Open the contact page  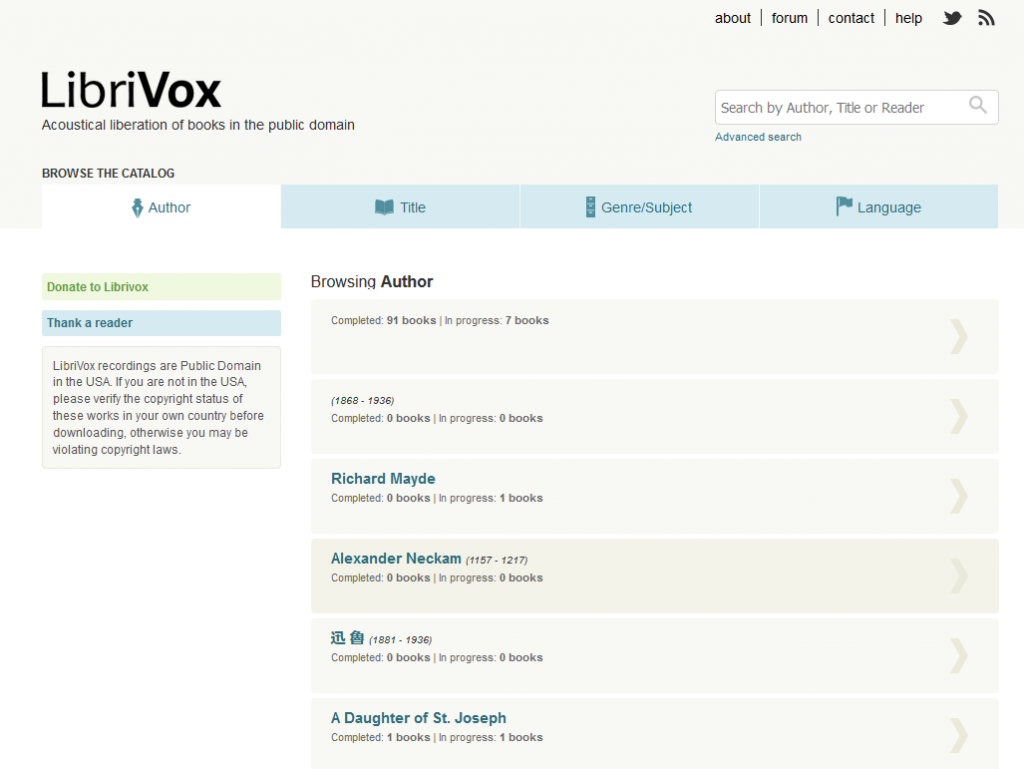851,18
